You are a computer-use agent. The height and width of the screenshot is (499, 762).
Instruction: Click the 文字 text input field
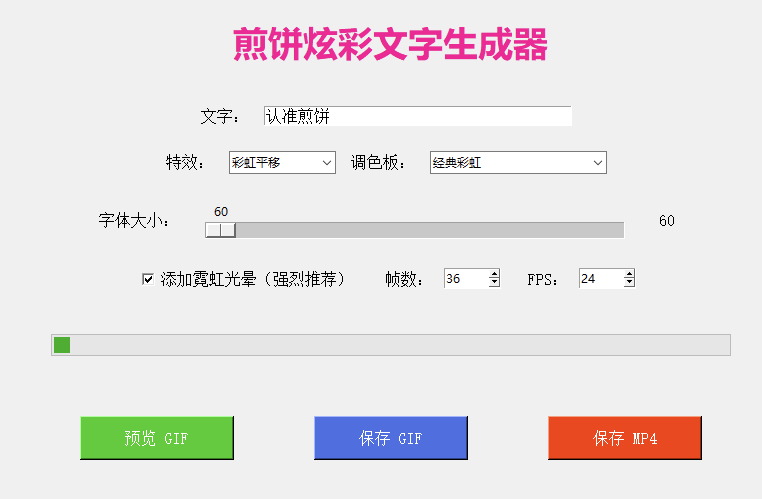click(417, 116)
